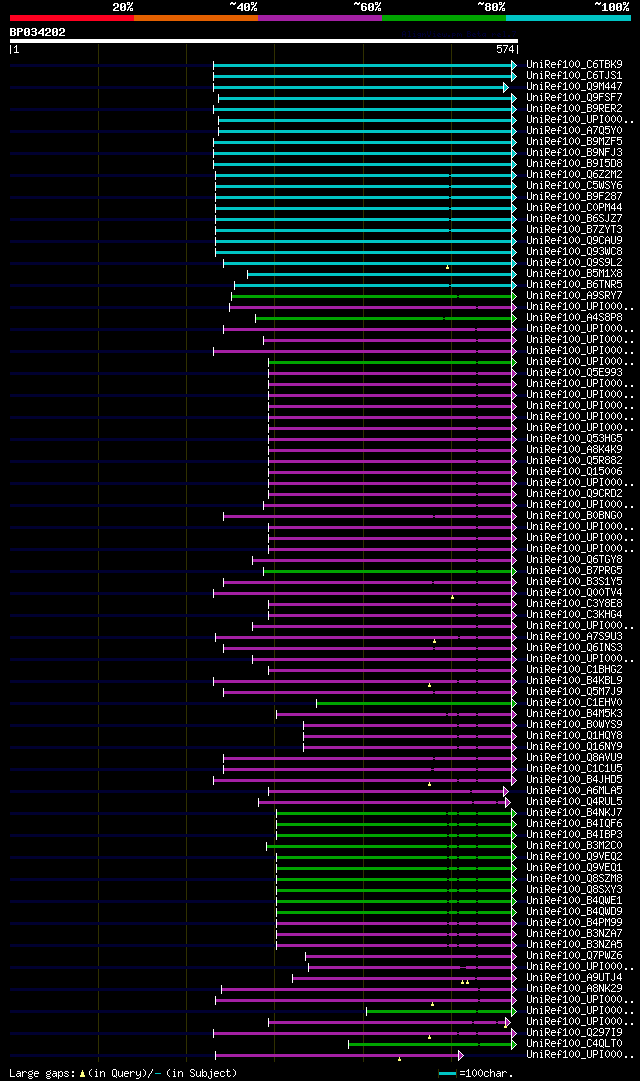Select hit UniRef100_Q4RUL5
The width and height of the screenshot is (640, 1081).
point(574,802)
